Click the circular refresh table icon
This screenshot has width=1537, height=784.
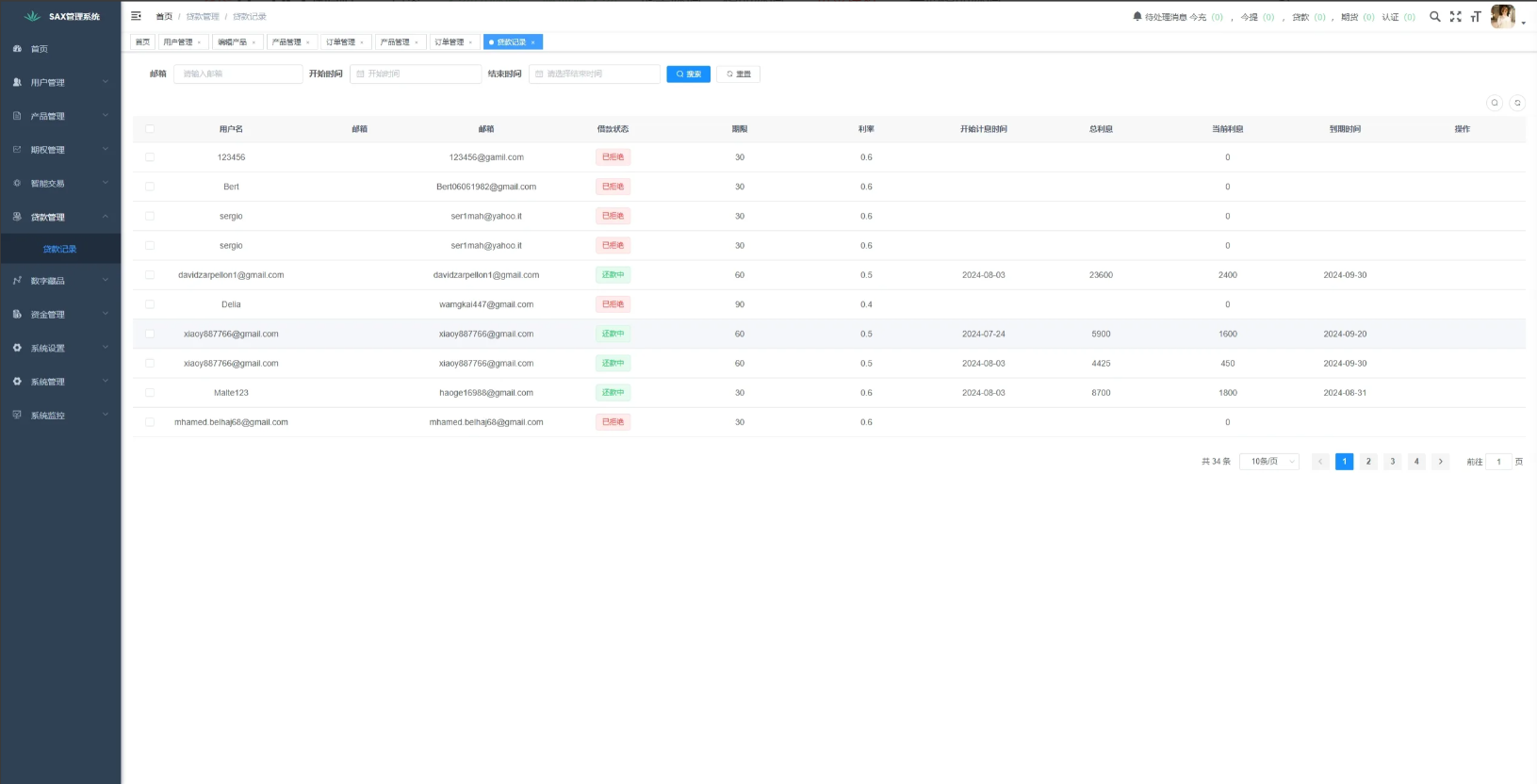(1516, 103)
